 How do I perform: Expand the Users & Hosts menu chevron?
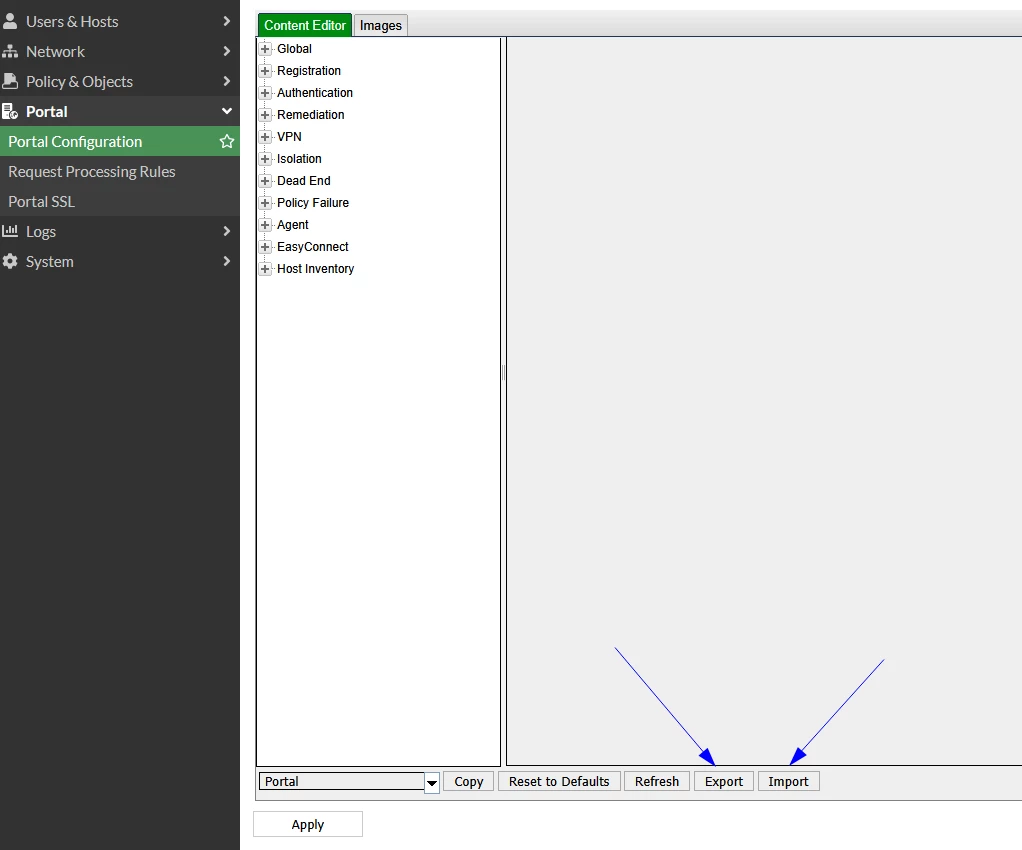226,21
